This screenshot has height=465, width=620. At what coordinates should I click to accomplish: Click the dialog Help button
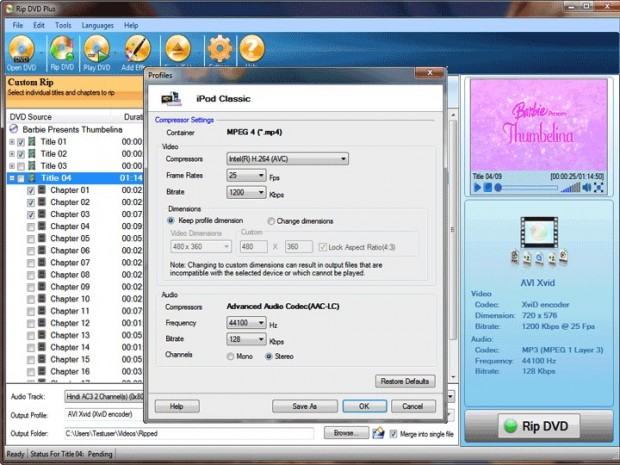177,406
